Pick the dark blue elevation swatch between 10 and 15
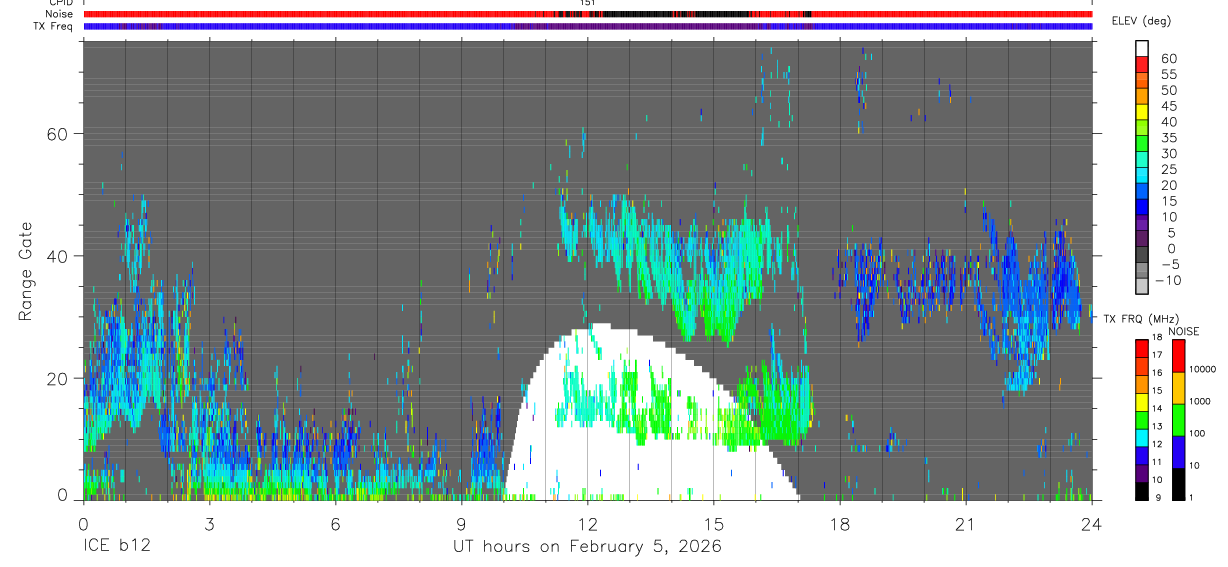The width and height of the screenshot is (1228, 567). coord(1142,208)
